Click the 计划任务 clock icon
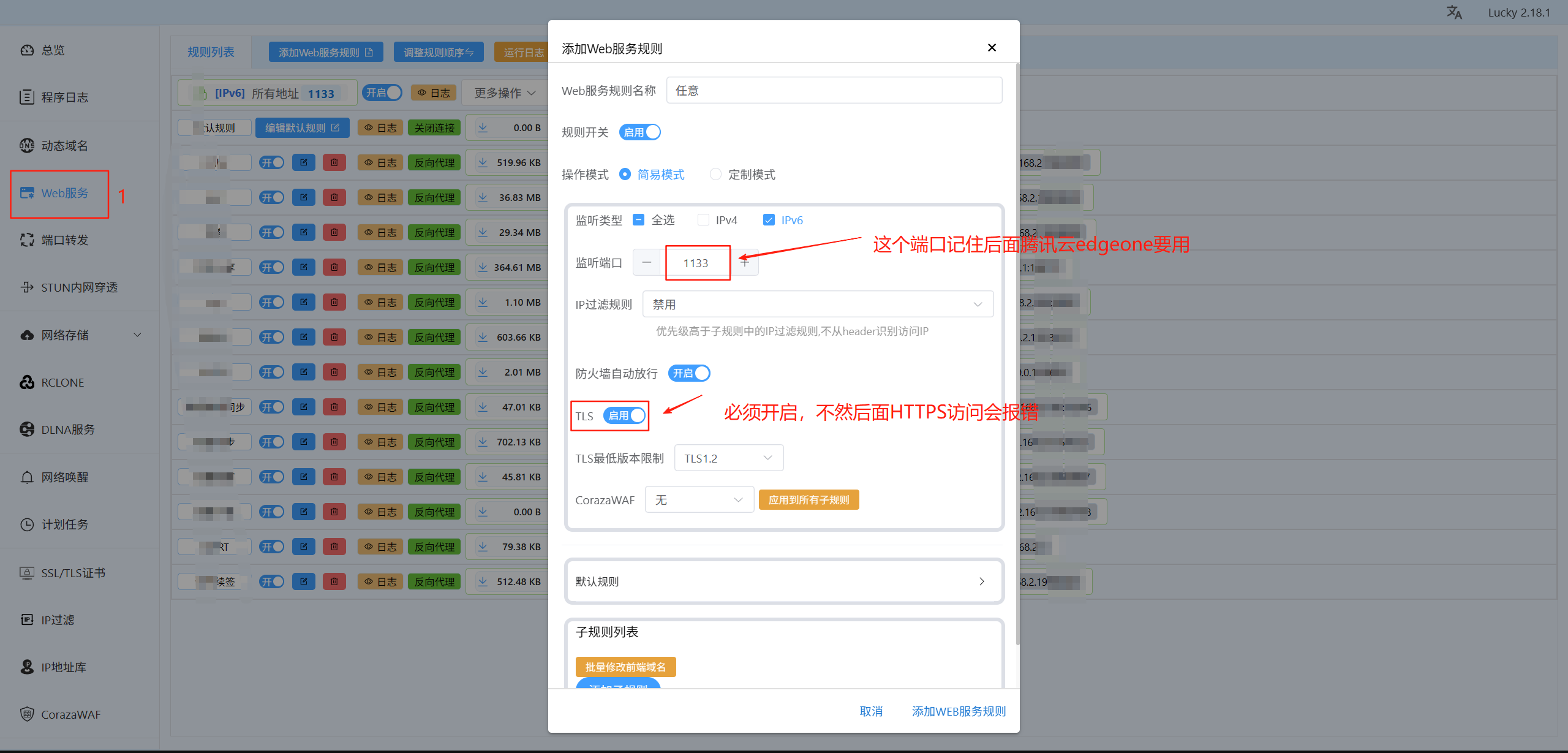Viewport: 1568px width, 753px height. pyautogui.click(x=27, y=524)
